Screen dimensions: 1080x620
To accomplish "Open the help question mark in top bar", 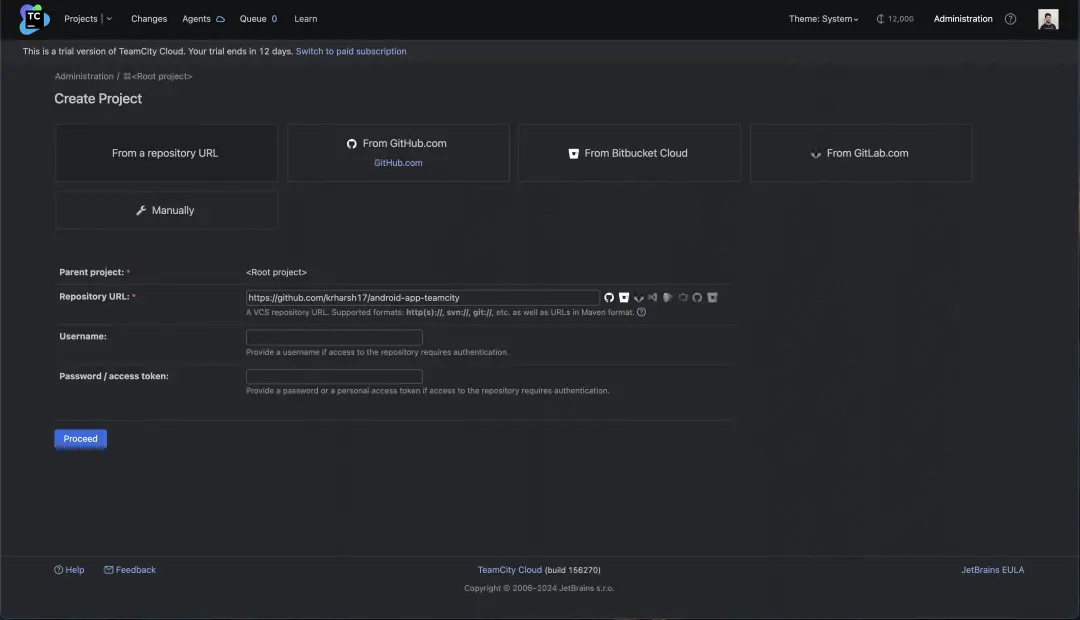I will click(x=1010, y=19).
